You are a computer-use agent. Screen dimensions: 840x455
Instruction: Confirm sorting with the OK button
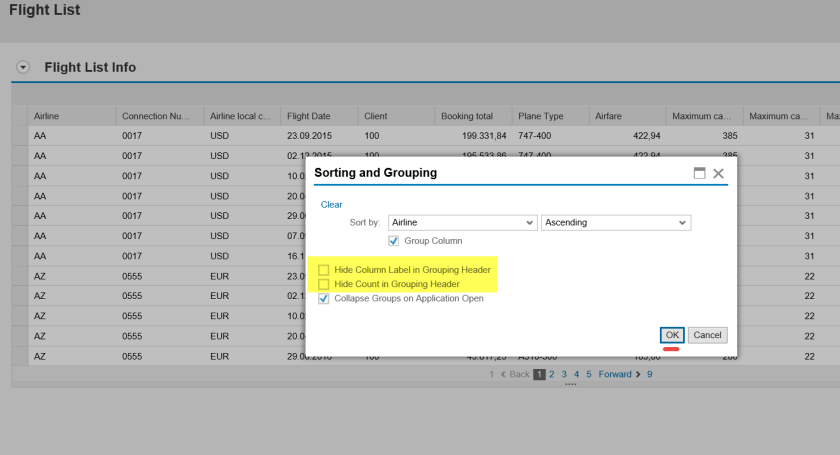coord(672,335)
